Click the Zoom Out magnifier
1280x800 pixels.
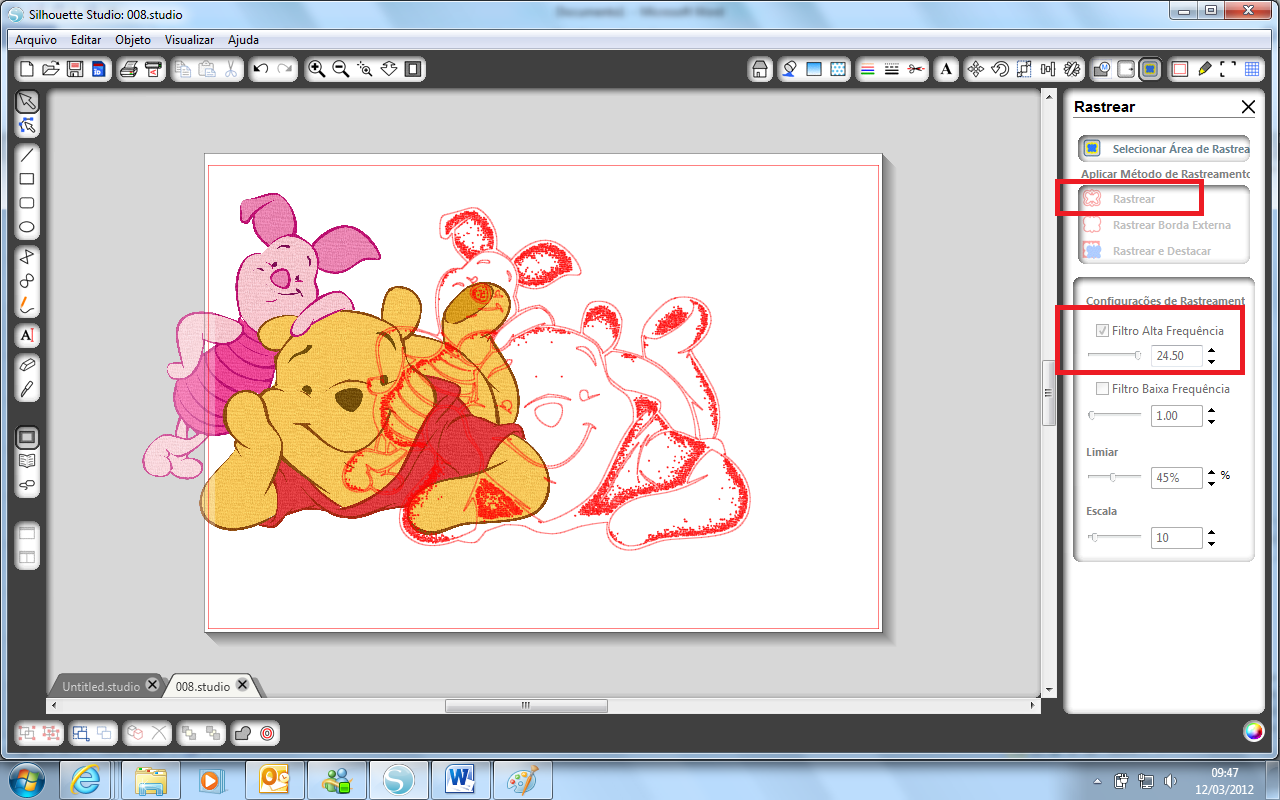pyautogui.click(x=341, y=69)
